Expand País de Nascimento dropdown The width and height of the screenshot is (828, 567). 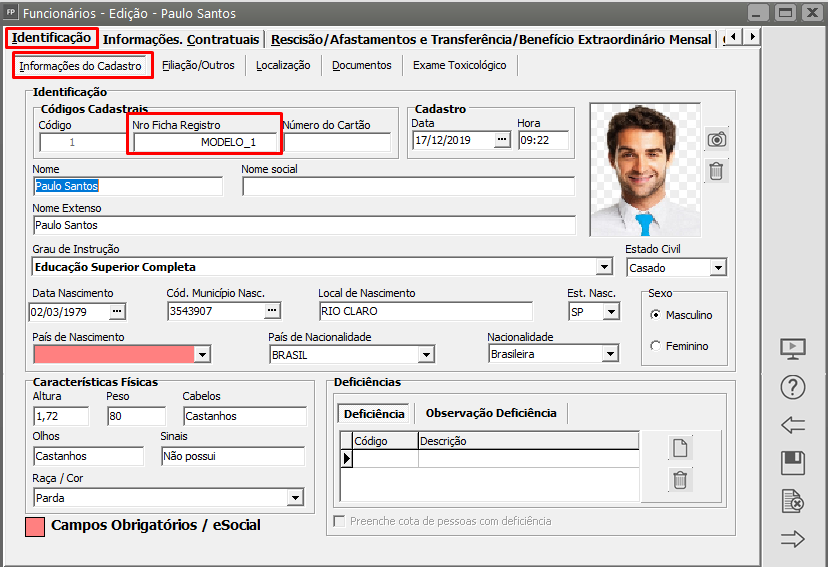pos(202,354)
